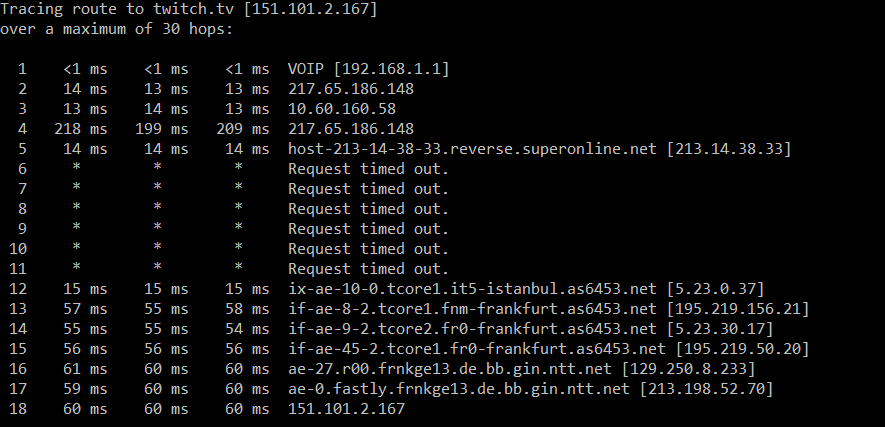Select the superonline.net reverse hostname
885x427 pixels.
pos(472,149)
